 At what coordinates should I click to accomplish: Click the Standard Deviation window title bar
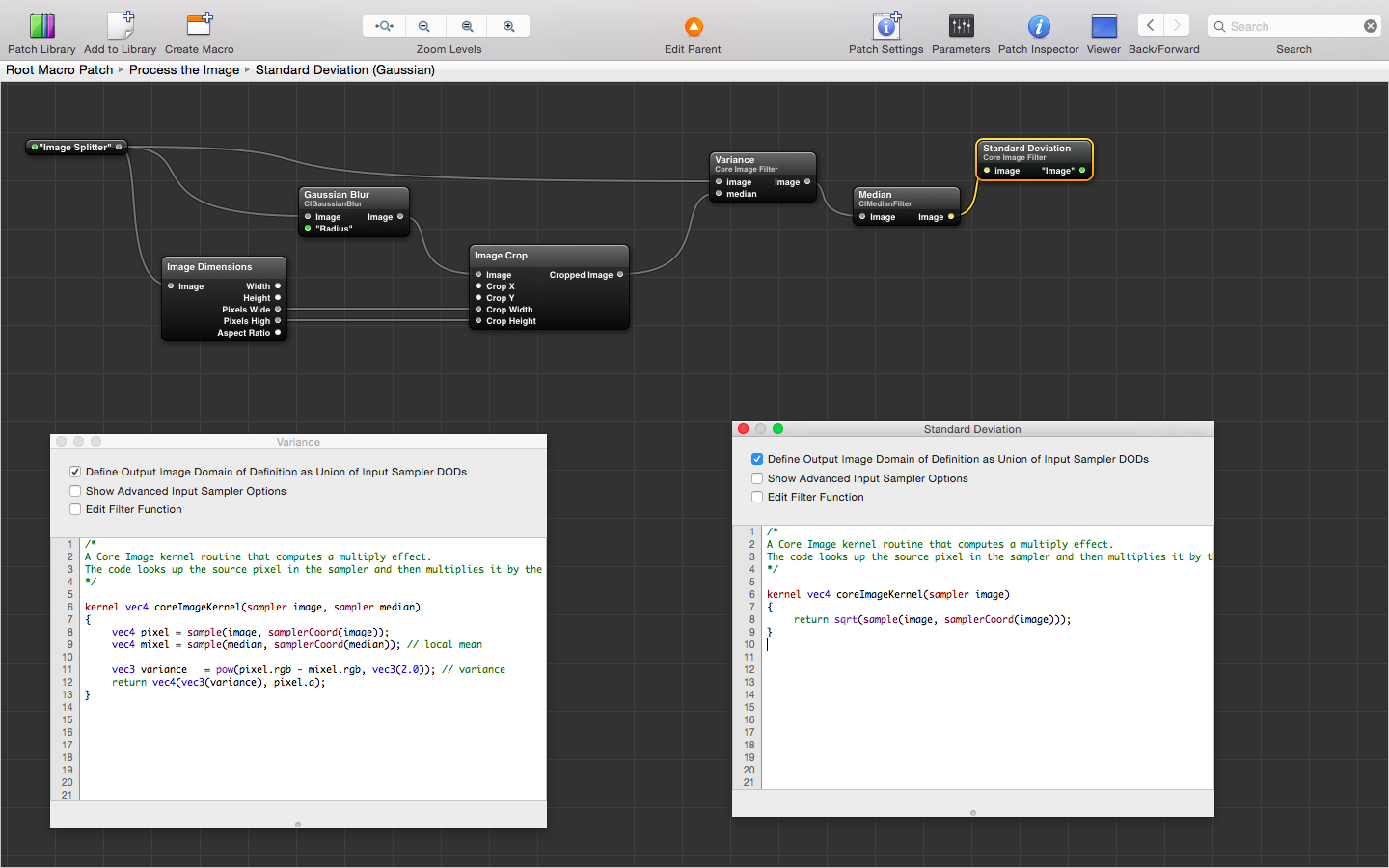click(972, 429)
